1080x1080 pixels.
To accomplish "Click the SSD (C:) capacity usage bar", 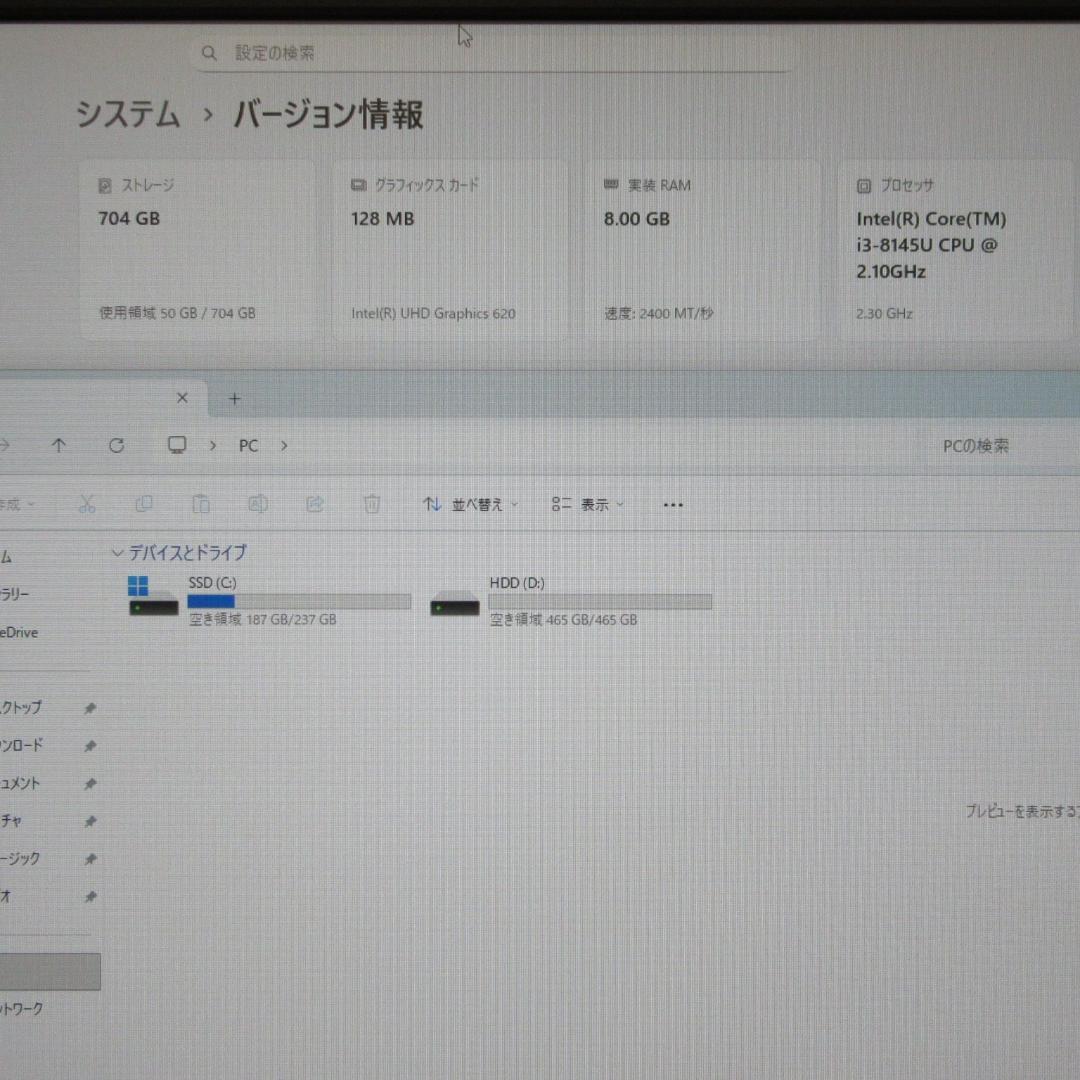I will 298,601.
